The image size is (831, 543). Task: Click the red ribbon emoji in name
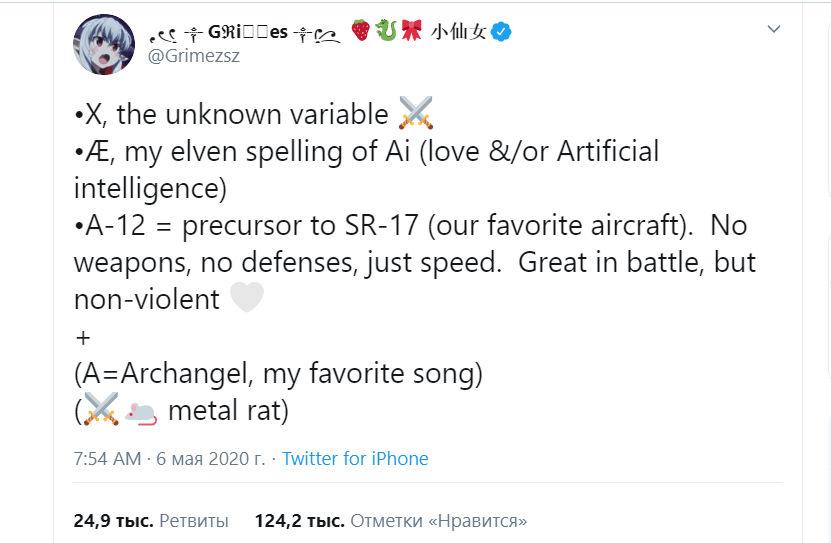point(410,32)
